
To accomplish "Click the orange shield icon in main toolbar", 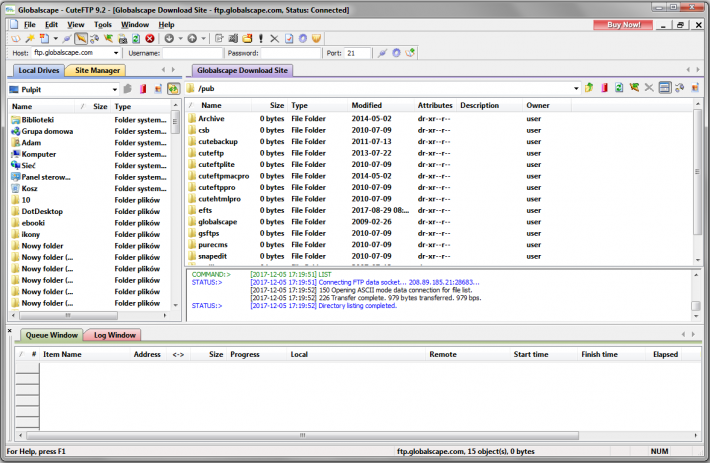I will 317,39.
